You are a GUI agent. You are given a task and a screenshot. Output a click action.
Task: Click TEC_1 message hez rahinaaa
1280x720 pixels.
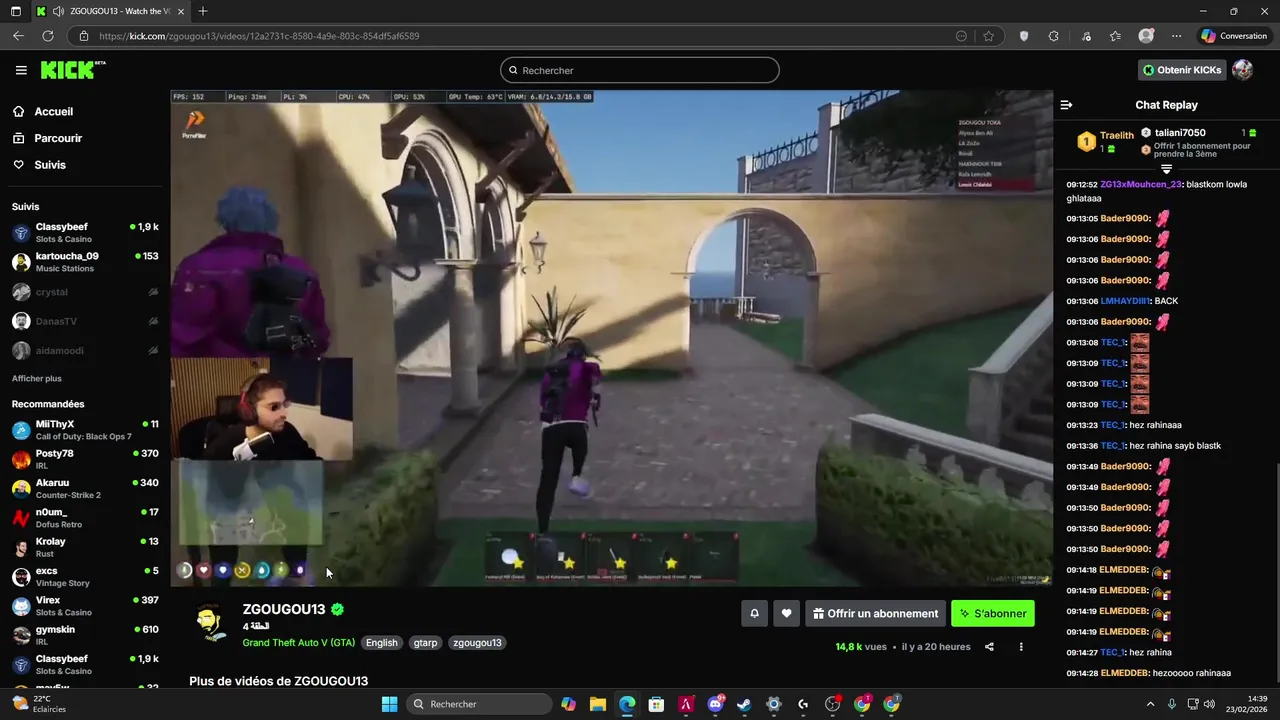coord(1124,425)
